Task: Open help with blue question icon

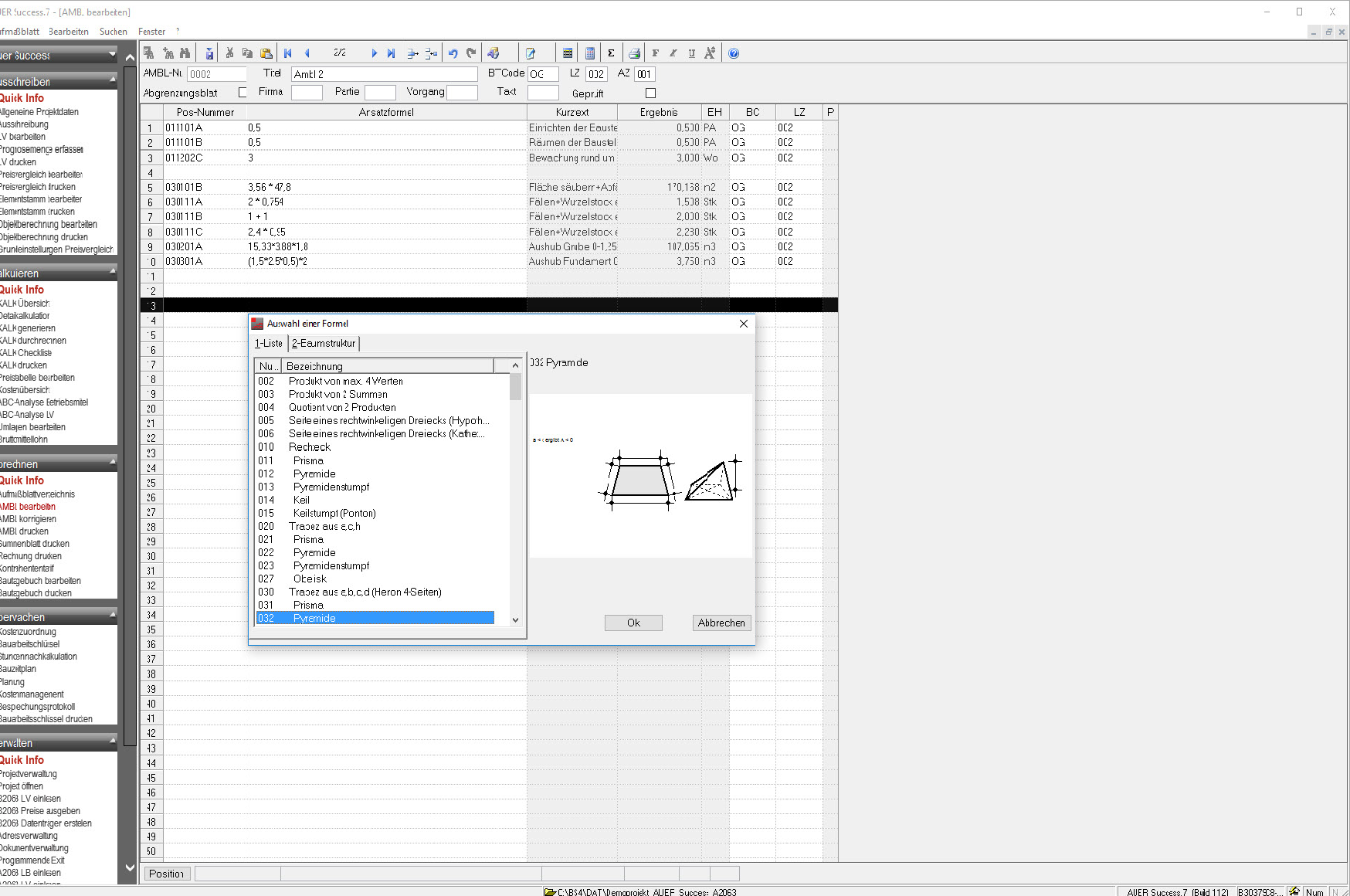Action: pos(734,53)
